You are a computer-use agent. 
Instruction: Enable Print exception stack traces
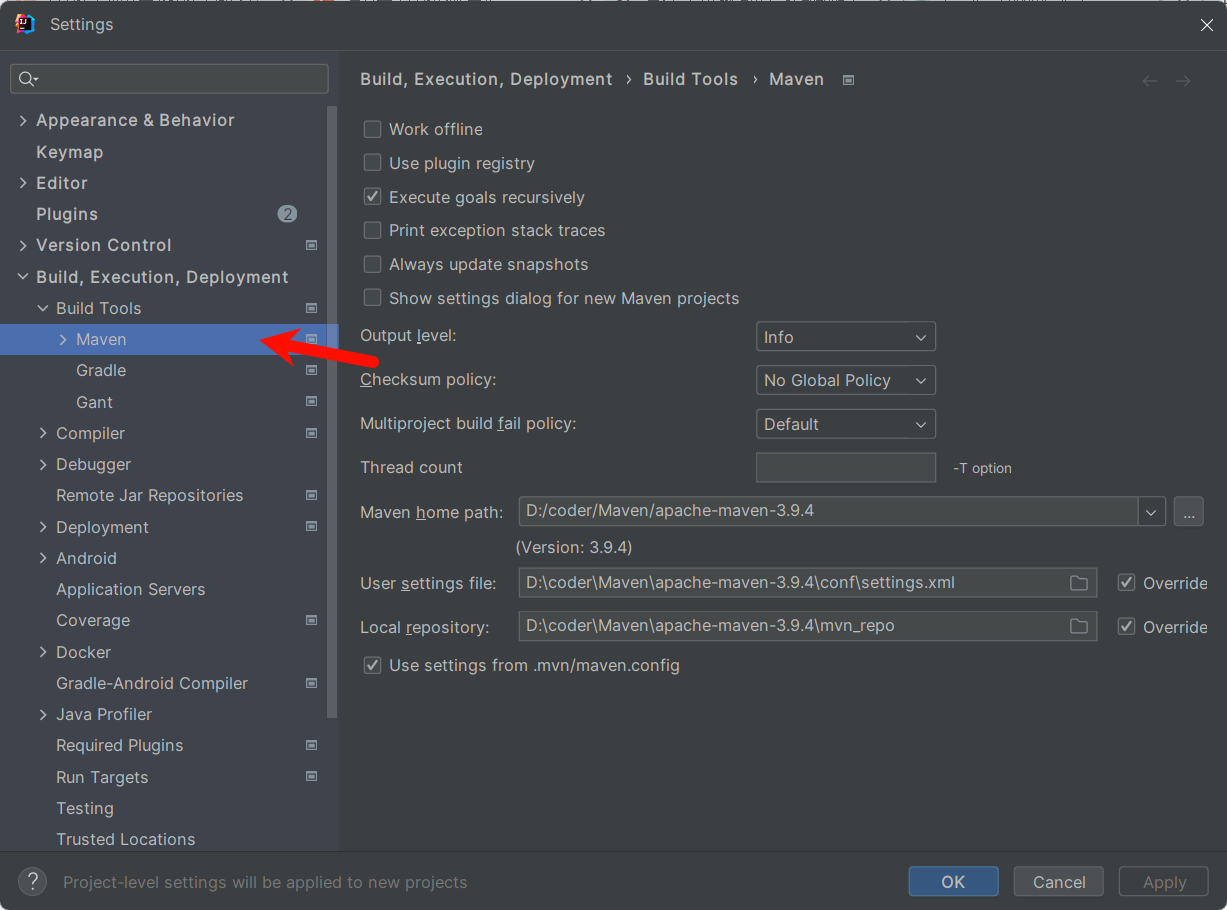[x=372, y=230]
